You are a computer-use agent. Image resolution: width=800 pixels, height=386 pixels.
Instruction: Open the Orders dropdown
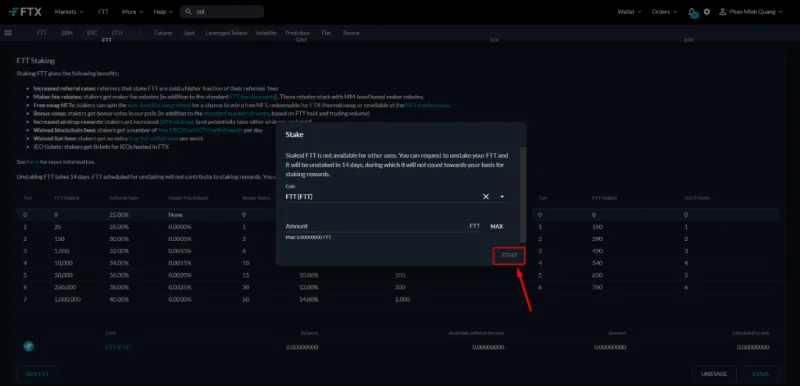(x=664, y=12)
